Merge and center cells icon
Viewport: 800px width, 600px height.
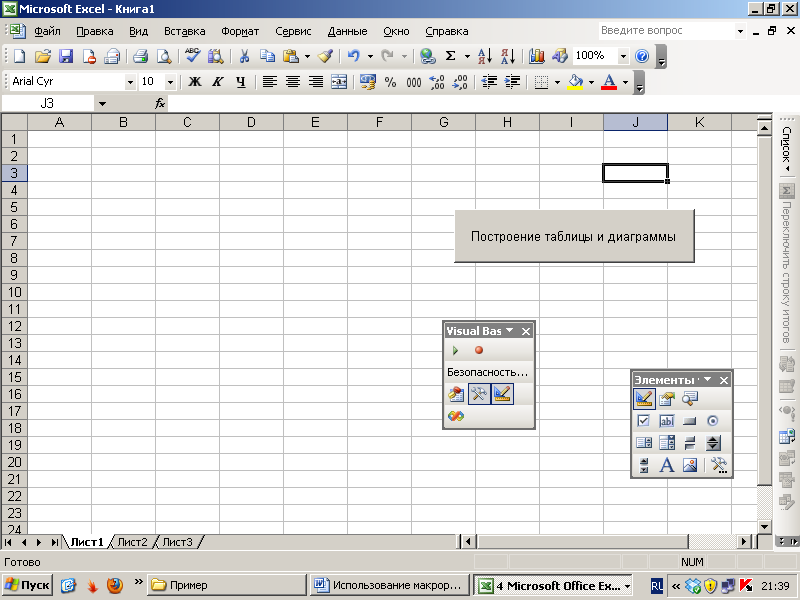(x=339, y=82)
